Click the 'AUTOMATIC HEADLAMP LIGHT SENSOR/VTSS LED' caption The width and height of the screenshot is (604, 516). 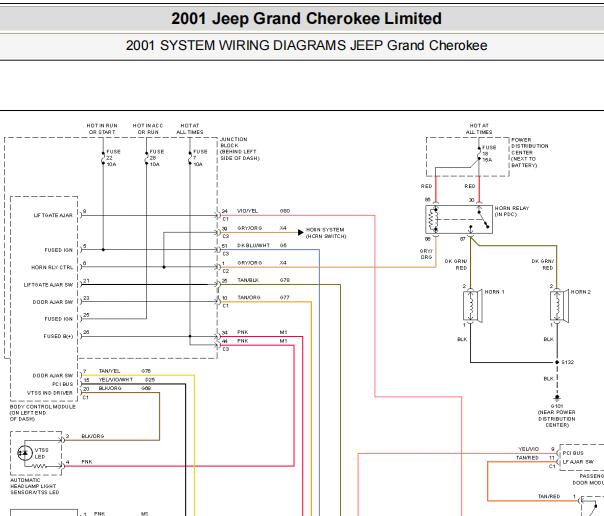click(x=35, y=486)
